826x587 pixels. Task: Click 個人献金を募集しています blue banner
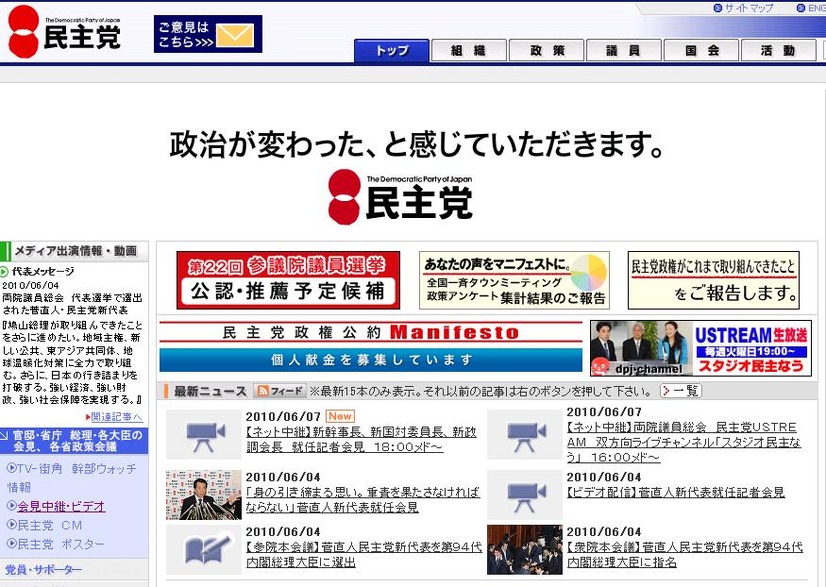(x=371, y=360)
